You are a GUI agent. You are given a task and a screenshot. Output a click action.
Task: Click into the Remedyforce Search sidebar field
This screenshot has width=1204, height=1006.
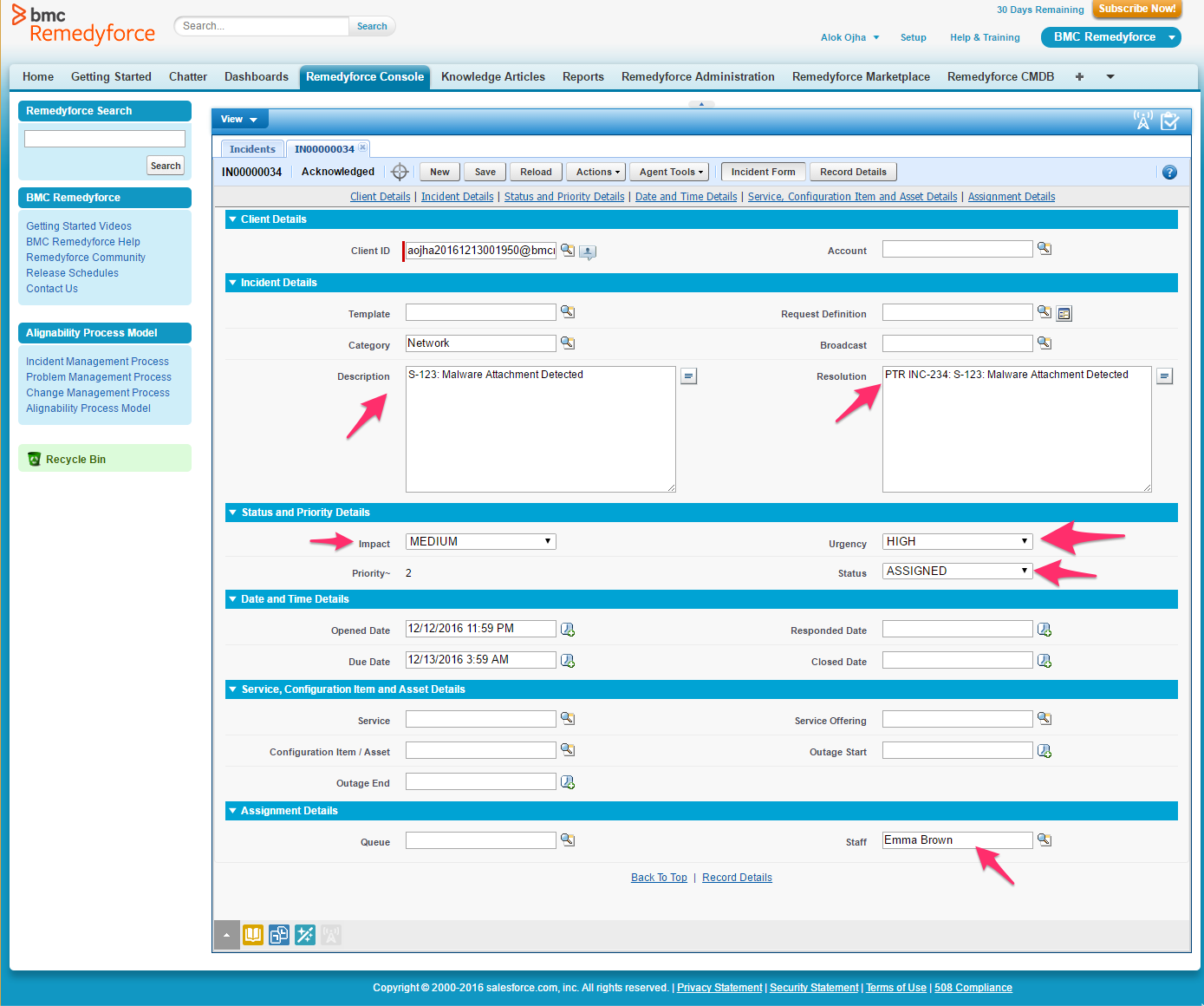[105, 139]
